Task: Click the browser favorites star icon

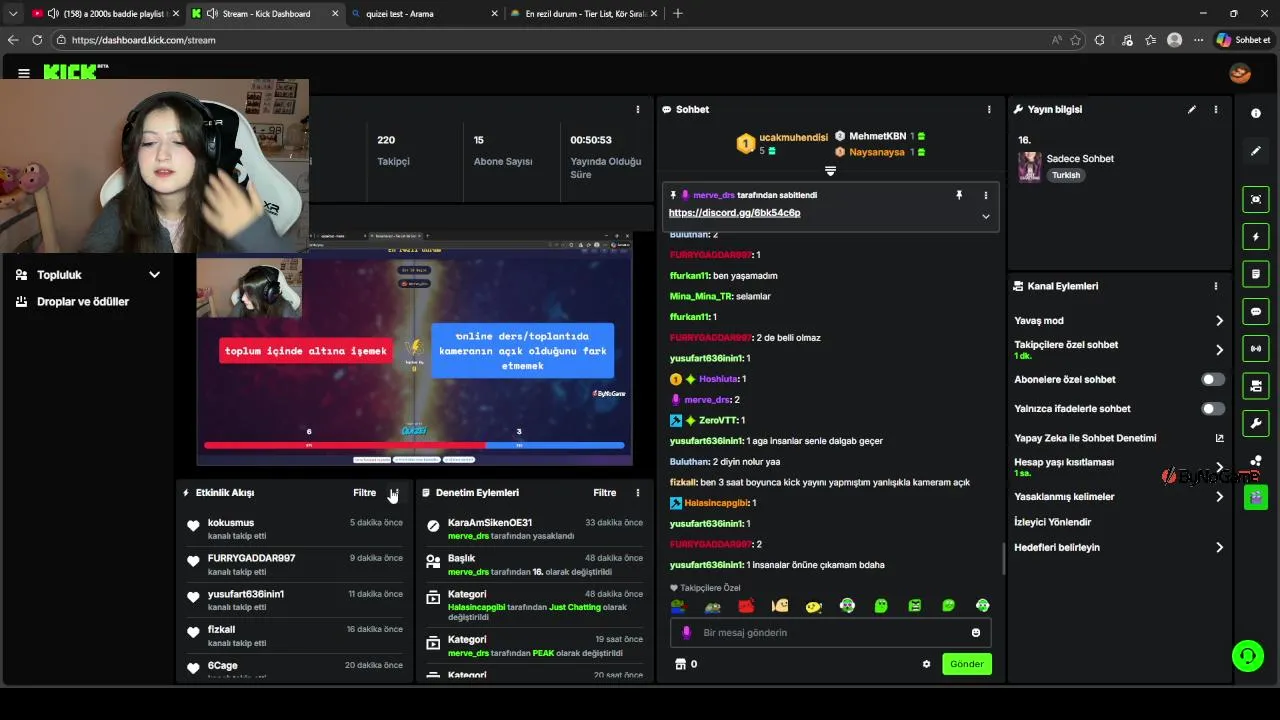Action: coord(1076,40)
